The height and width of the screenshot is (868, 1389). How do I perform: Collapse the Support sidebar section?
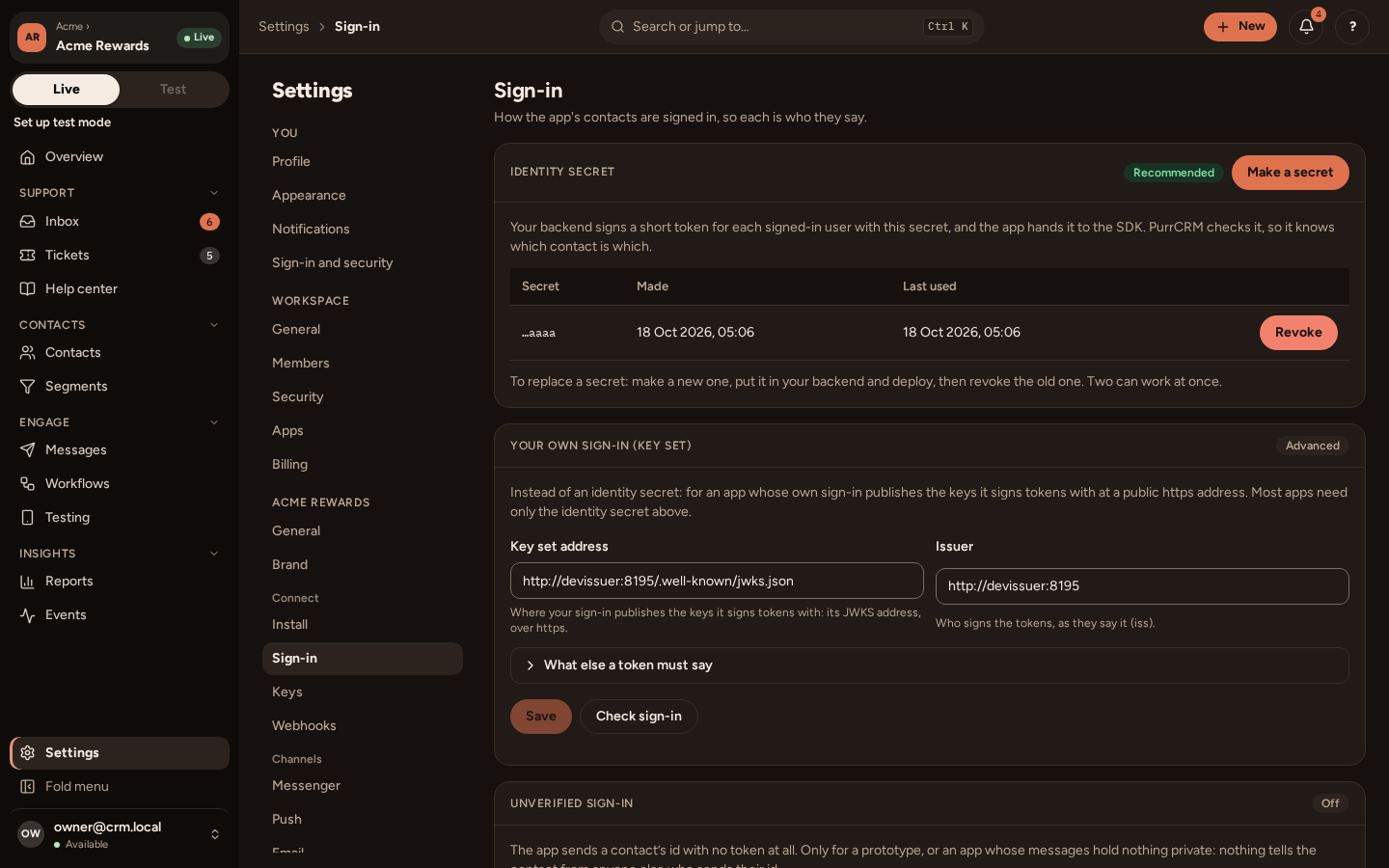[x=214, y=193]
